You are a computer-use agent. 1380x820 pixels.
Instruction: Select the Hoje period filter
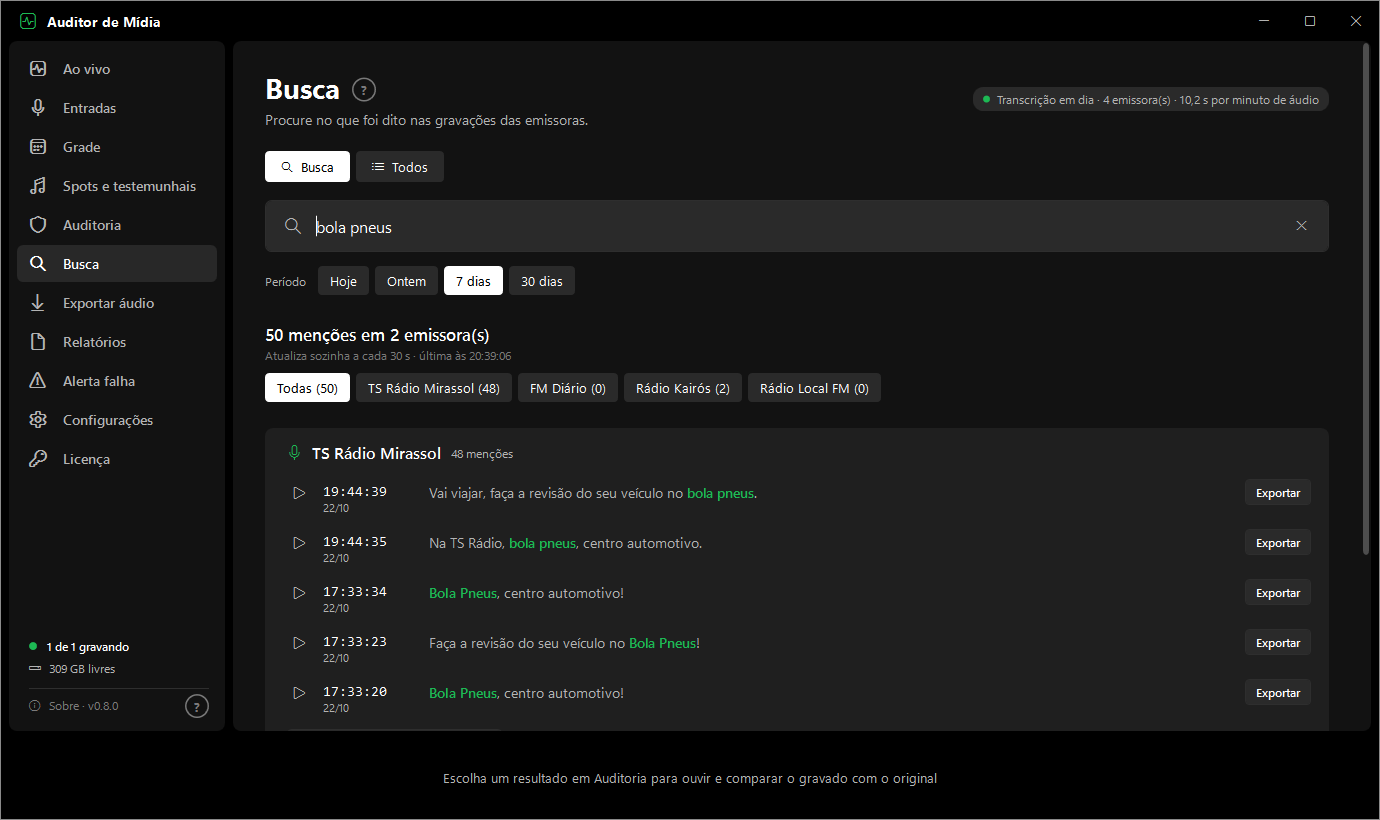pos(343,281)
